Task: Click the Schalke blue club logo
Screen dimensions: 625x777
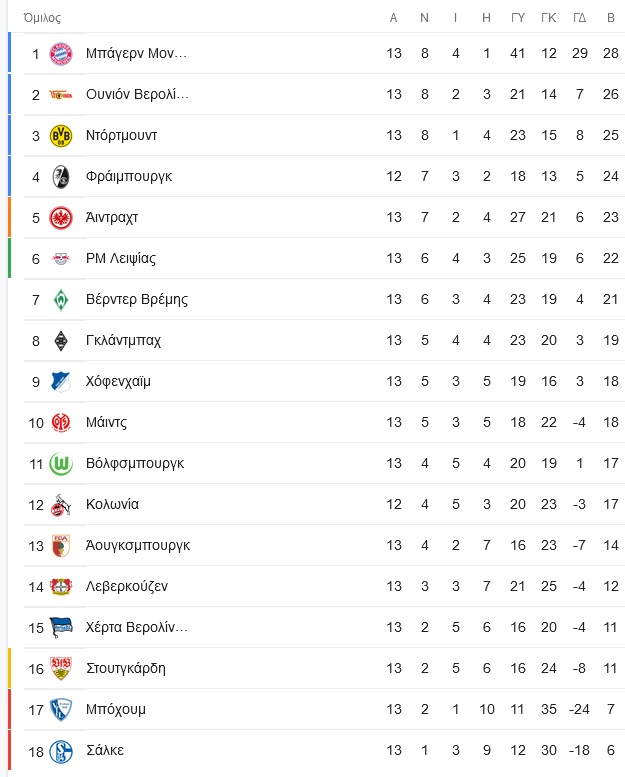Action: click(60, 751)
